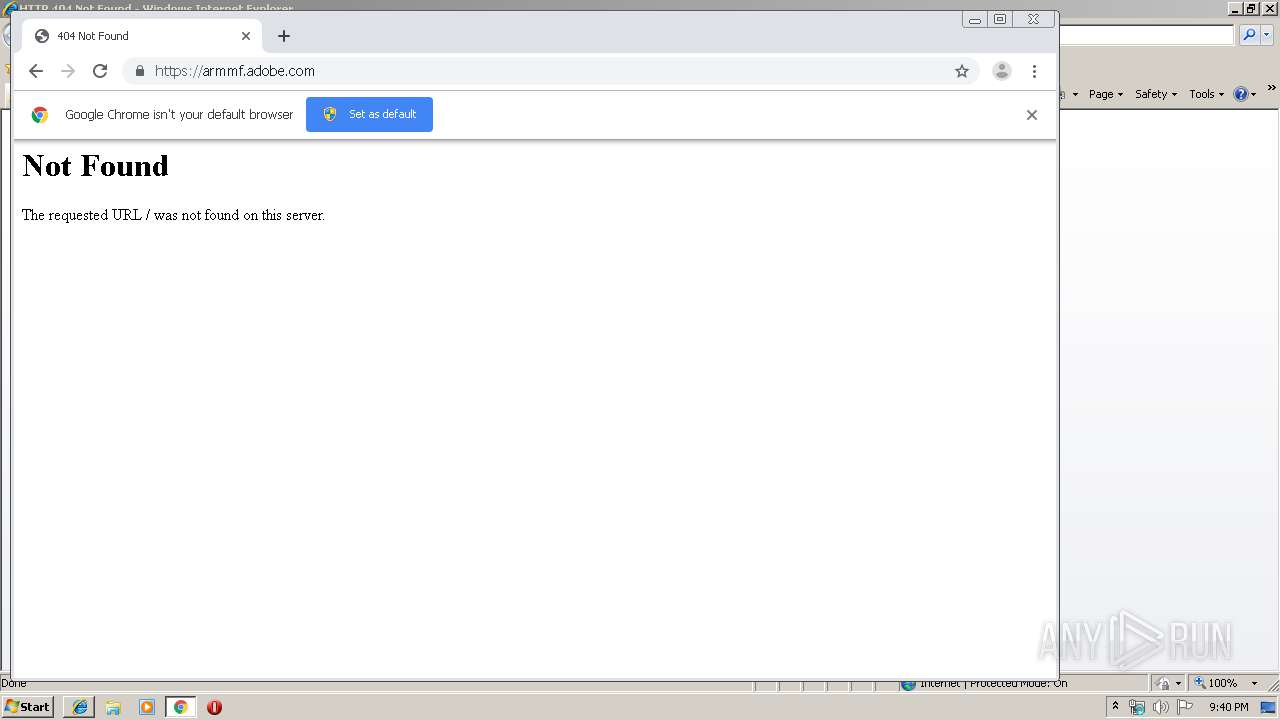Image resolution: width=1280 pixels, height=720 pixels.
Task: Click the Not Found heading text
Action: tap(95, 166)
